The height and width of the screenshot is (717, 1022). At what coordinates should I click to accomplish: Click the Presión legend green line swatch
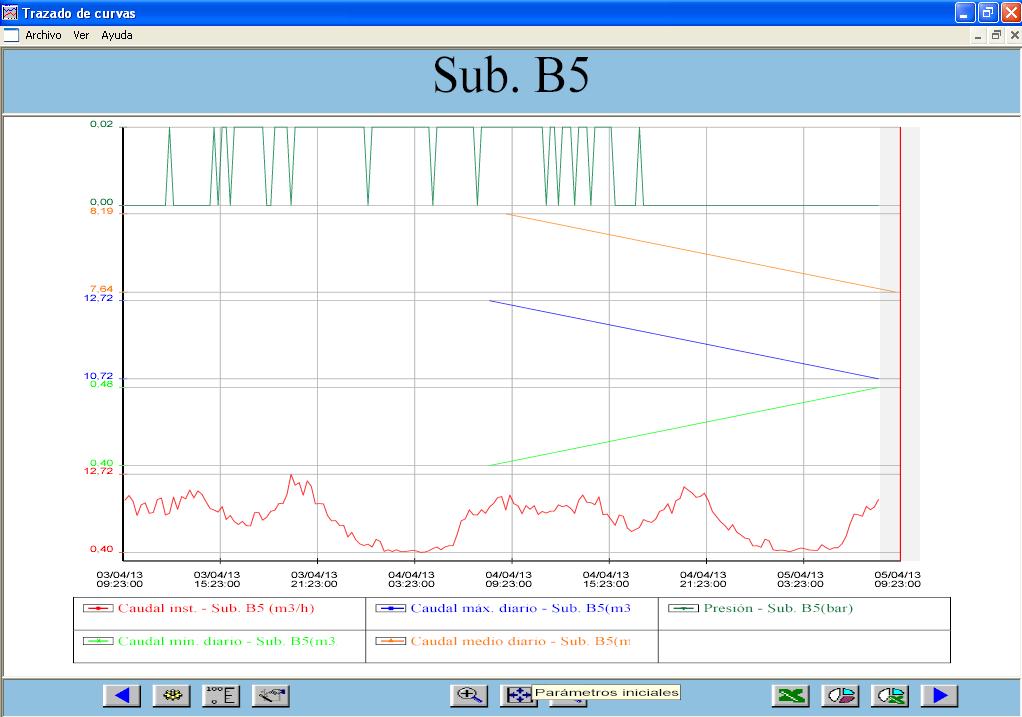tap(683, 608)
